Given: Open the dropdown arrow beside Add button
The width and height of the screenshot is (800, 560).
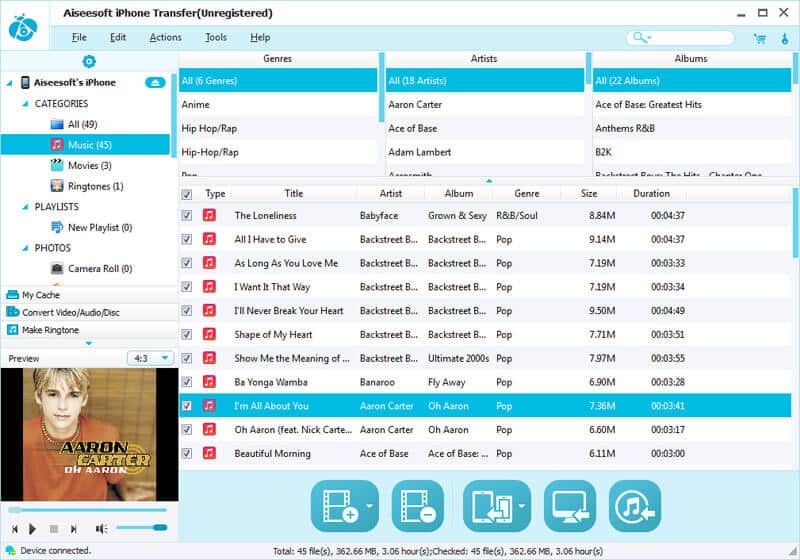Looking at the screenshot, I should (371, 507).
